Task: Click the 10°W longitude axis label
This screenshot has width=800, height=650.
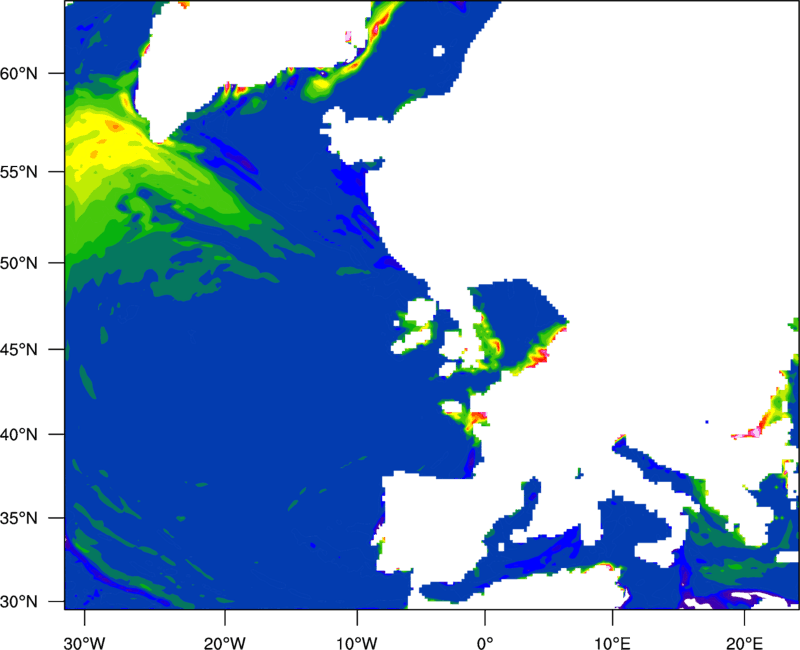Action: [357, 642]
